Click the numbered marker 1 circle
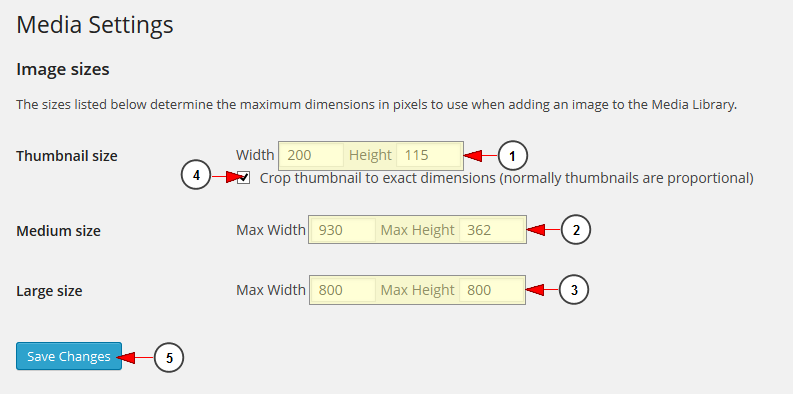The width and height of the screenshot is (793, 394). [513, 156]
